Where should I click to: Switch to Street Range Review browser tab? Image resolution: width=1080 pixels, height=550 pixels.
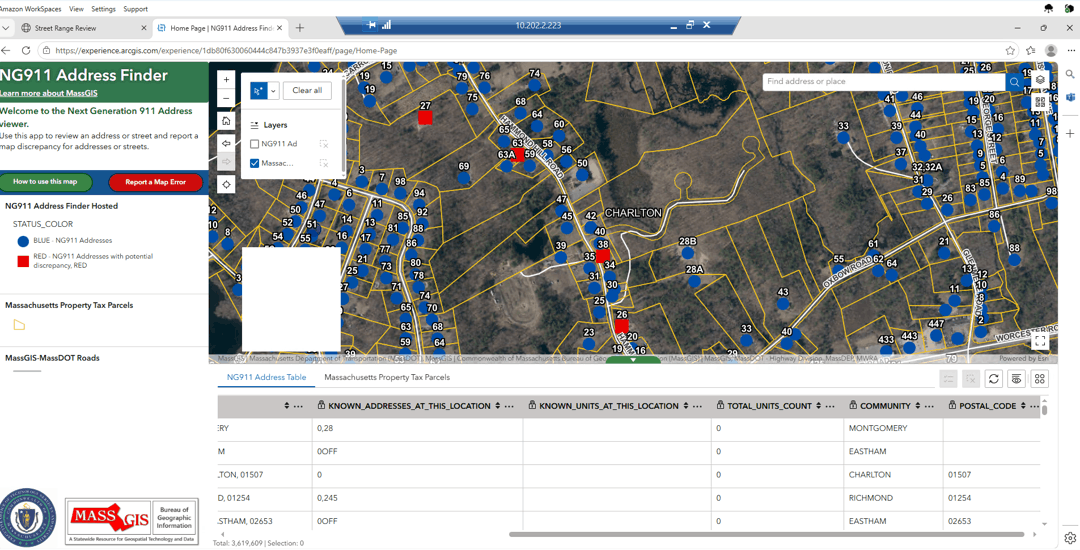65,28
